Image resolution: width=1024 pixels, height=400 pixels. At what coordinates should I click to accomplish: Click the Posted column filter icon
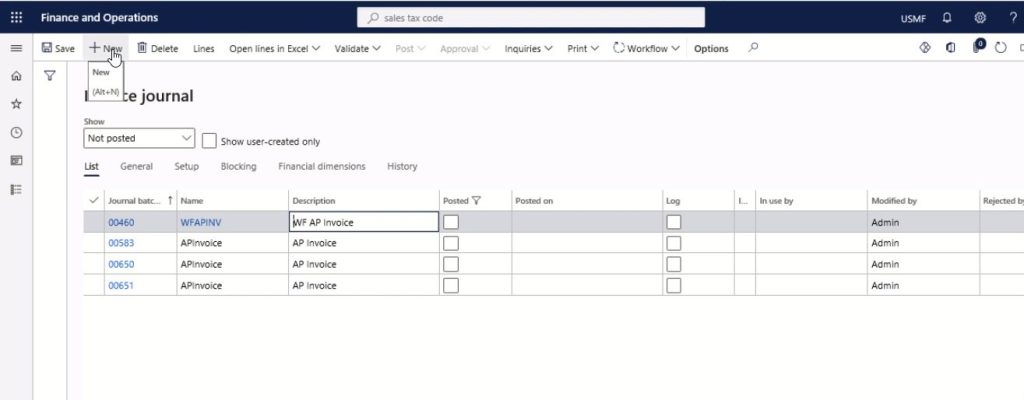[476, 201]
